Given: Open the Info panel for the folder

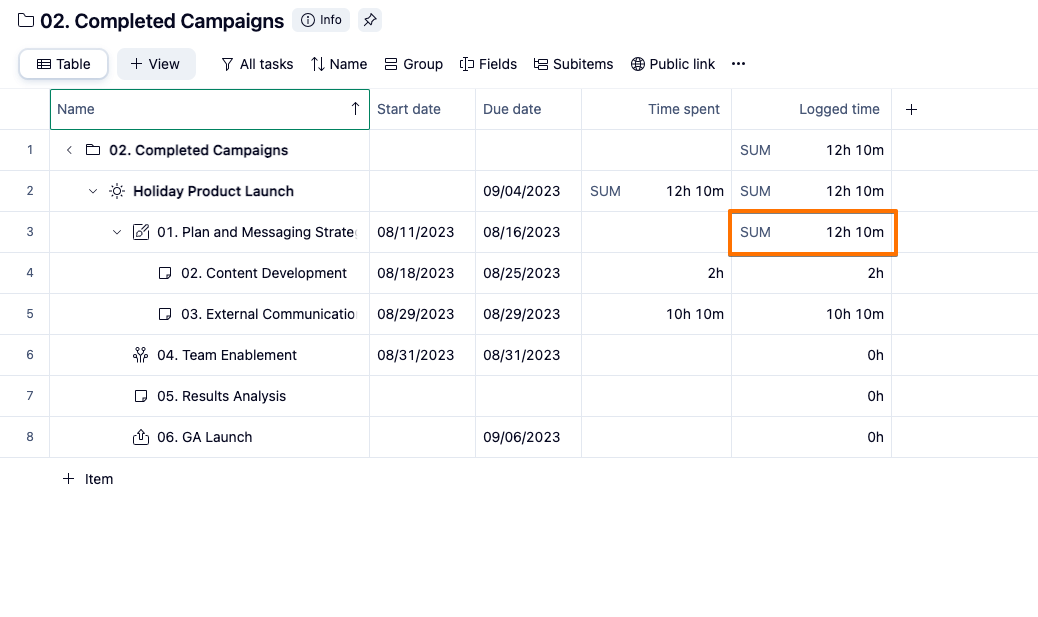Looking at the screenshot, I should pos(321,20).
